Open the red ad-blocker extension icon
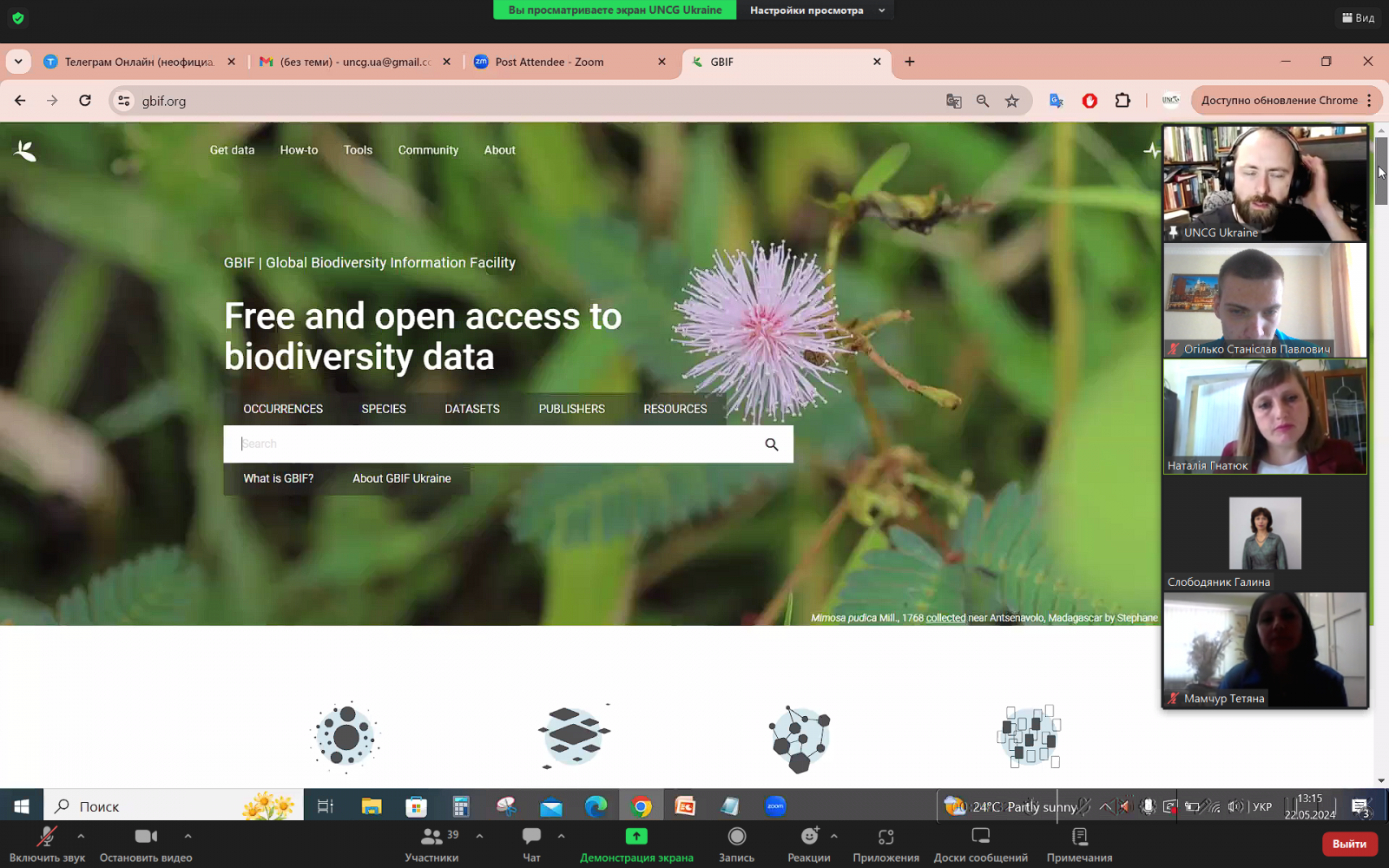Image resolution: width=1389 pixels, height=868 pixels. coord(1089,101)
